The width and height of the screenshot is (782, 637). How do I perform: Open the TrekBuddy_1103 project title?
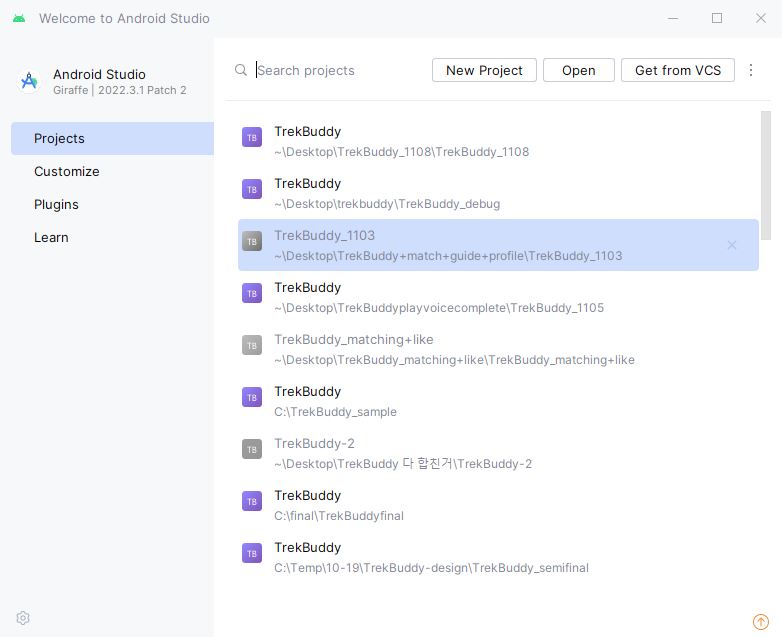pos(324,235)
